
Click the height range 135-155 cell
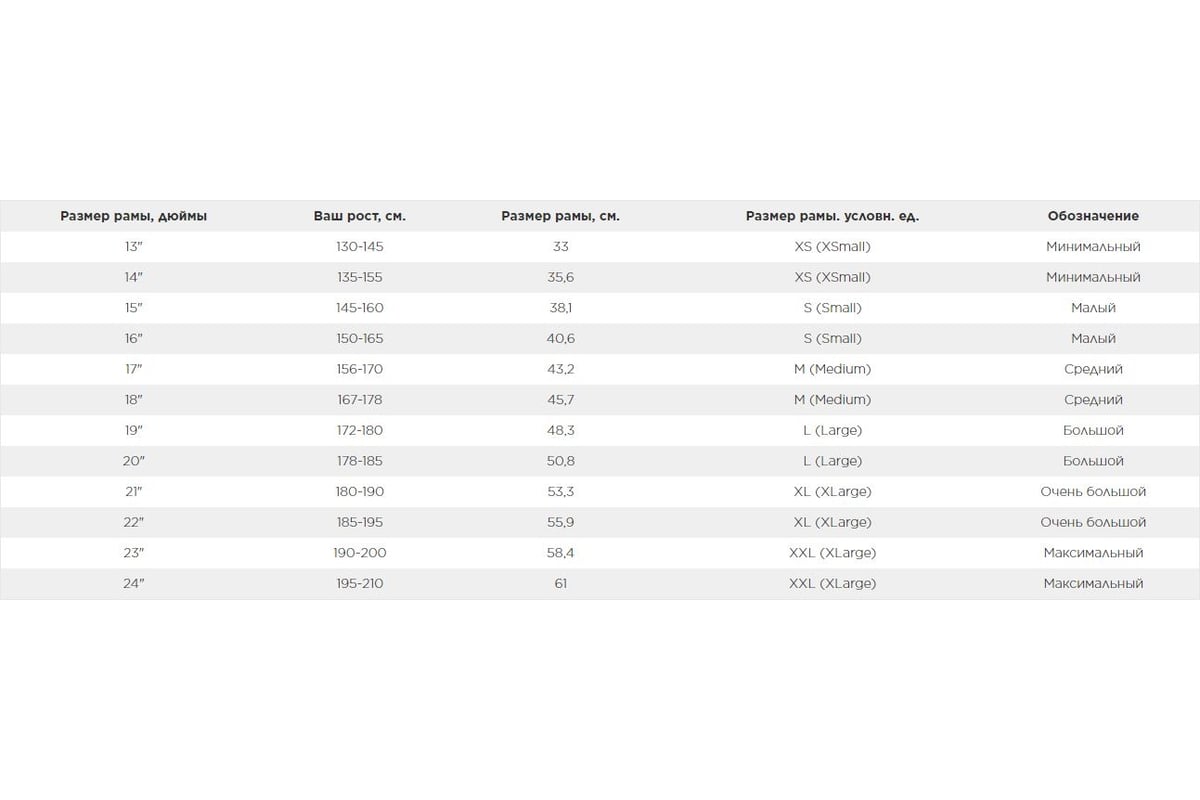pyautogui.click(x=360, y=277)
